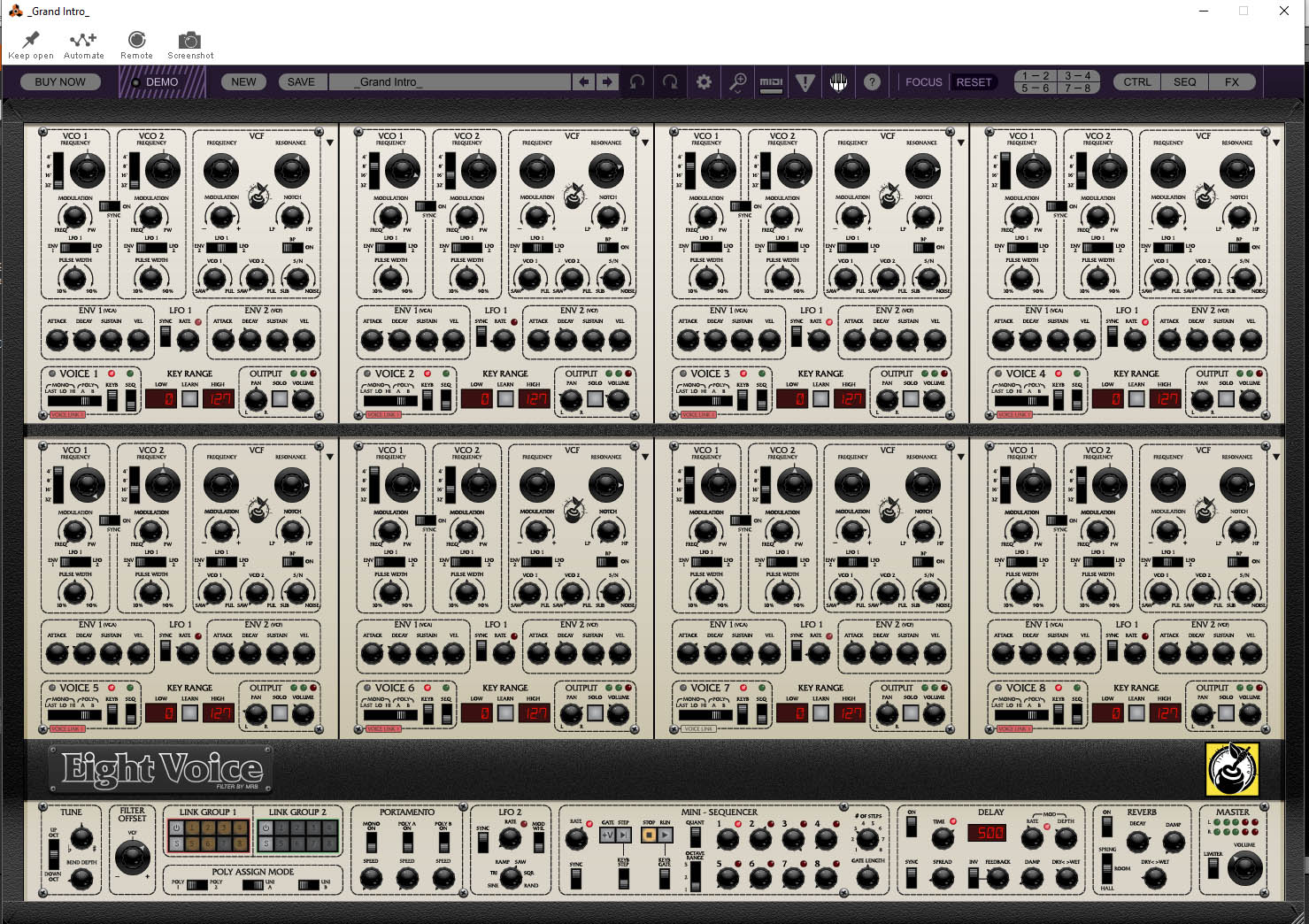This screenshot has height=924, width=1309.
Task: Click Voice 1 key range Learn button
Action: pos(190,399)
